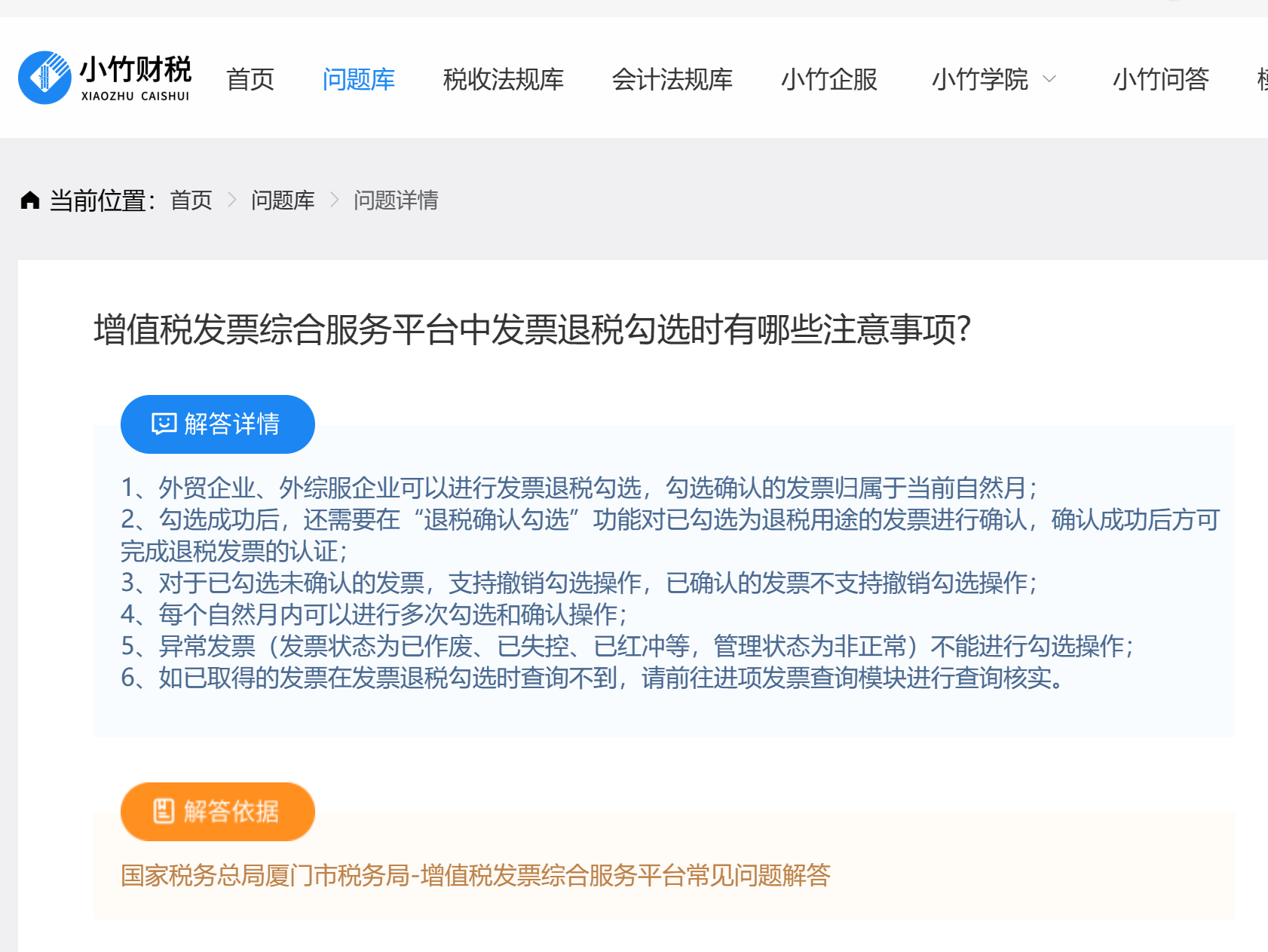Open the 首页 navigation menu item
Viewport: 1268px width, 952px height.
[250, 79]
